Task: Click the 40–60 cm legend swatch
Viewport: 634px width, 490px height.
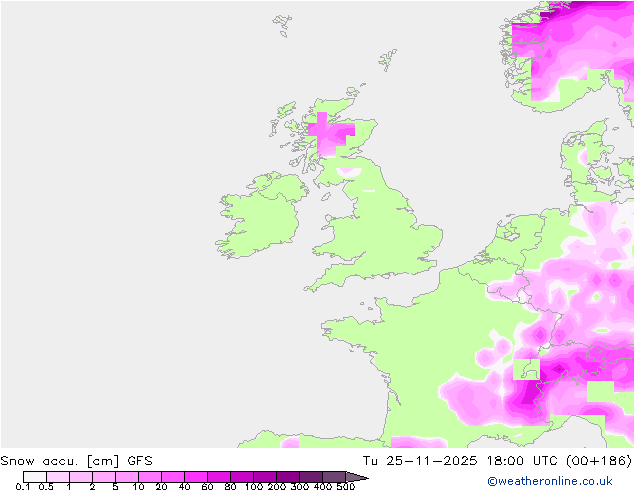Action: click(x=196, y=477)
